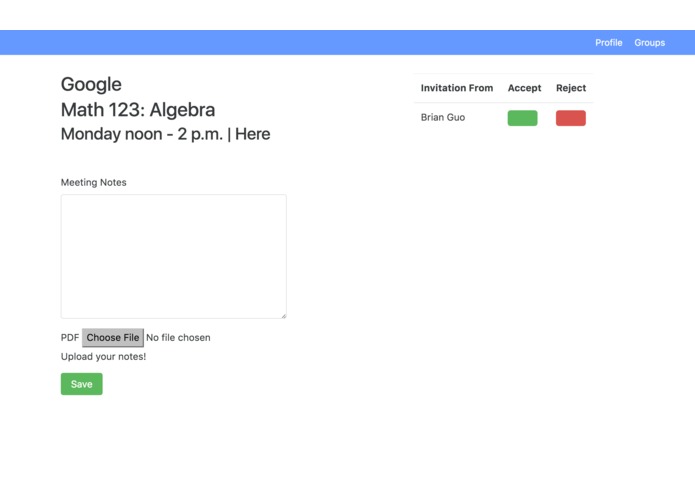Save the meeting notes
Screen dimensions: 695x494
coord(82,384)
